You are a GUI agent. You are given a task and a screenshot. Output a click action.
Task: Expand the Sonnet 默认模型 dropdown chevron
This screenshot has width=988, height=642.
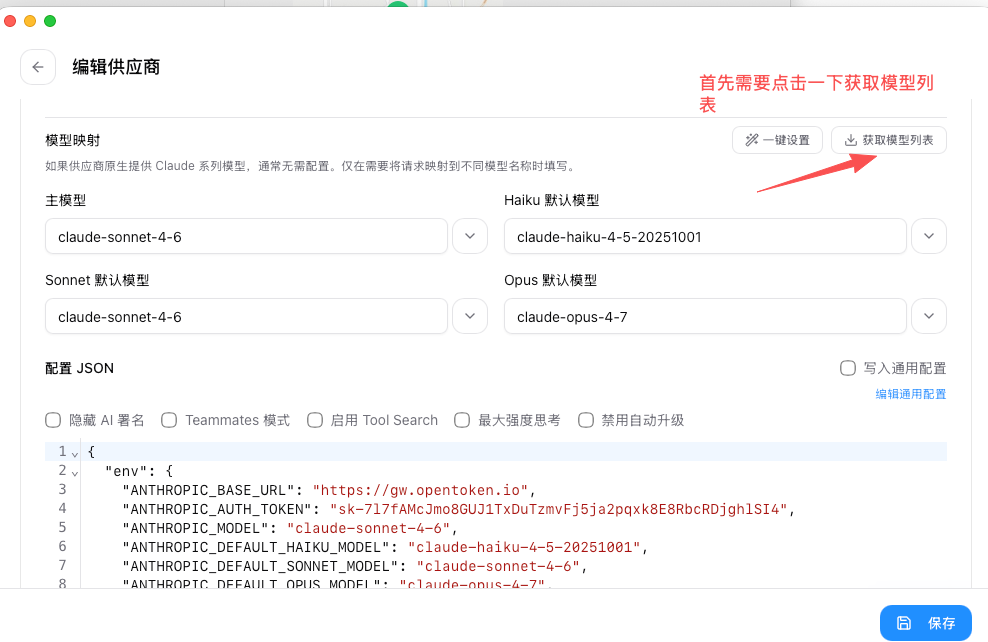coord(470,316)
